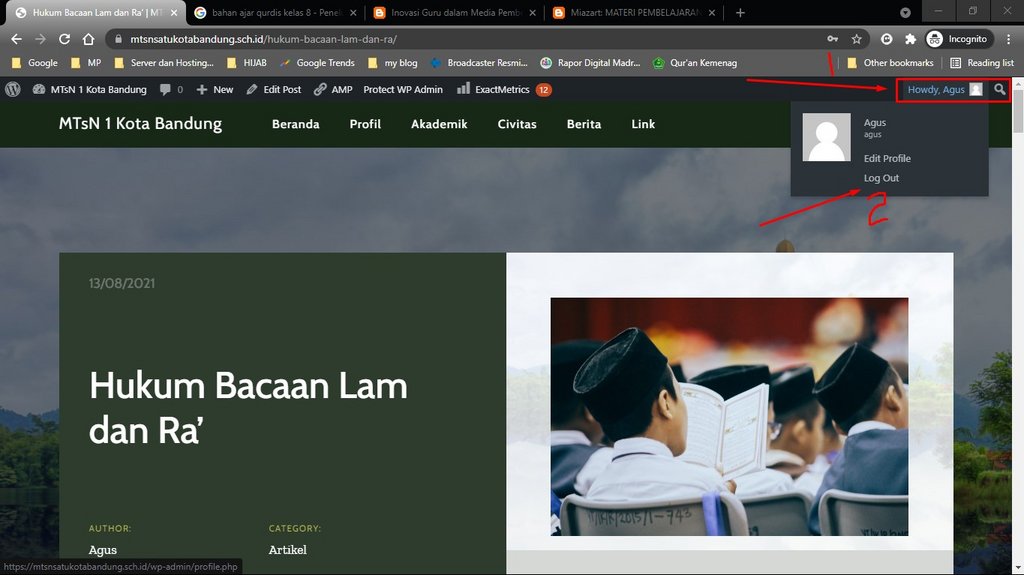
Task: Click the tab search dropdown arrow
Action: point(905,12)
